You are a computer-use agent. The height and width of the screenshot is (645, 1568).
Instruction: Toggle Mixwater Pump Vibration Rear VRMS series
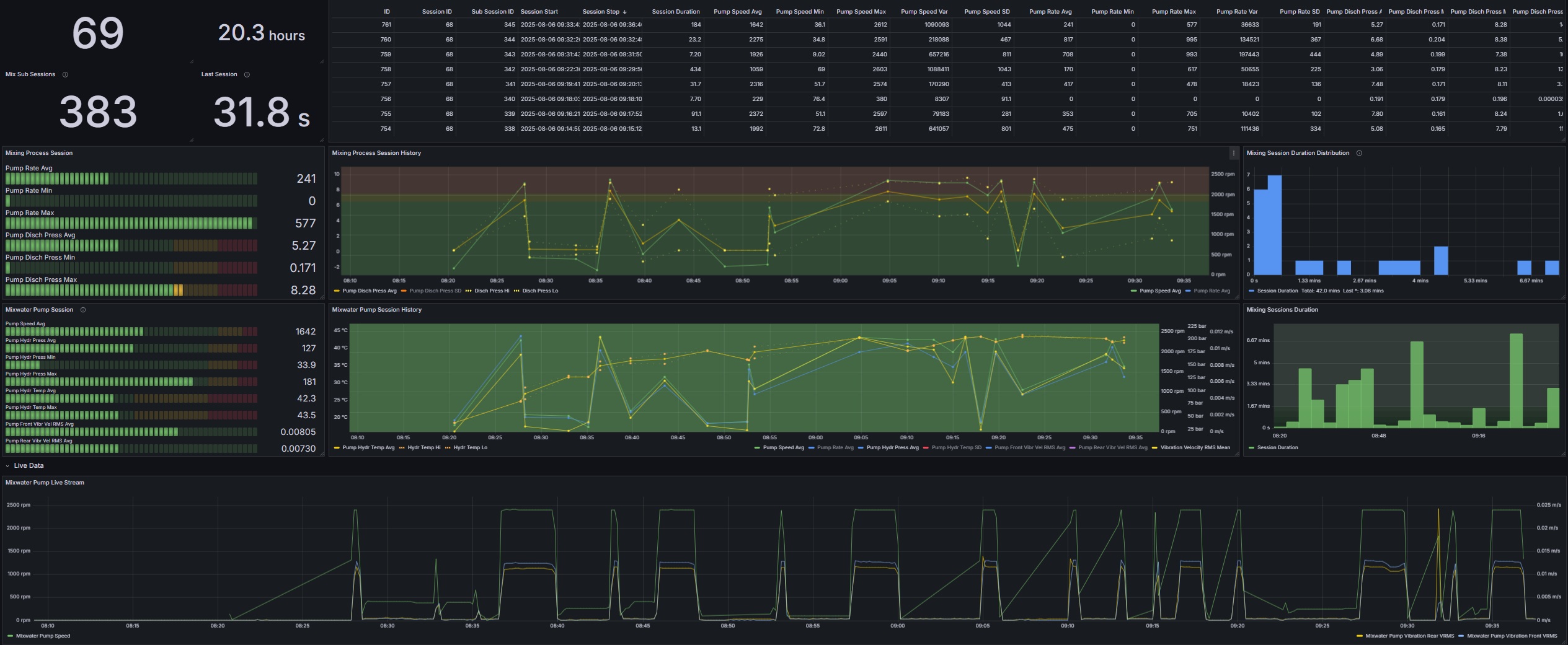(1409, 636)
